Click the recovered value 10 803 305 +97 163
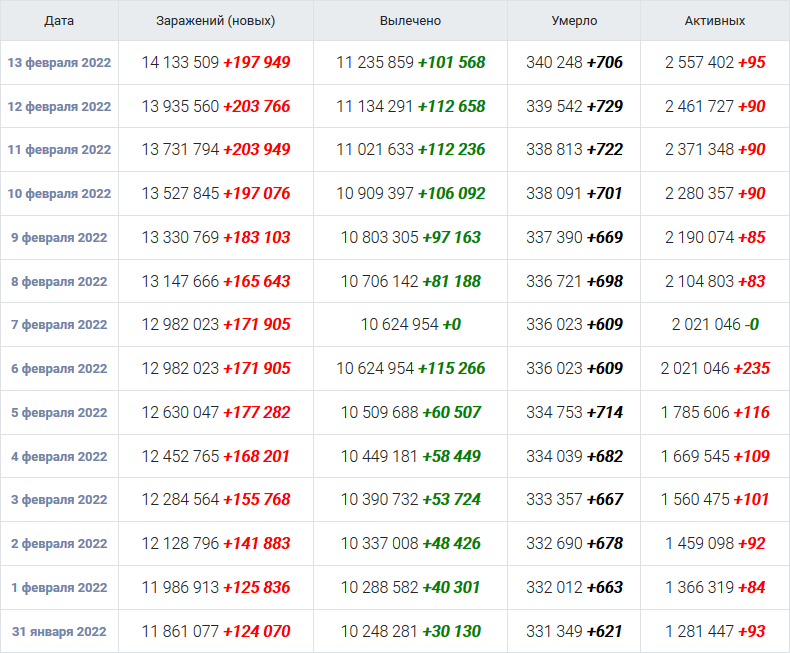This screenshot has width=790, height=653. click(410, 238)
